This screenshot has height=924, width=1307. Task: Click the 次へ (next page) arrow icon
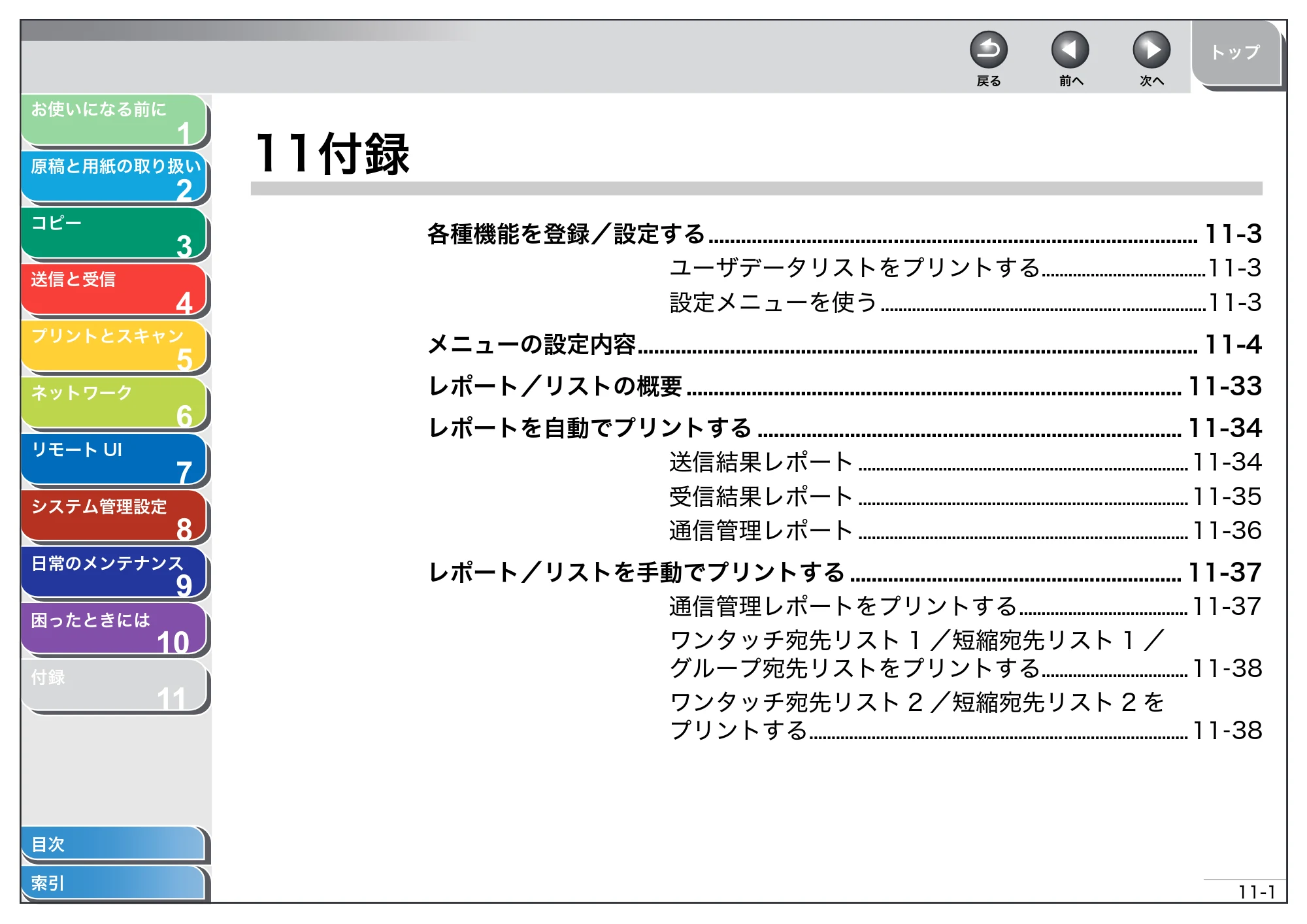(x=1151, y=50)
